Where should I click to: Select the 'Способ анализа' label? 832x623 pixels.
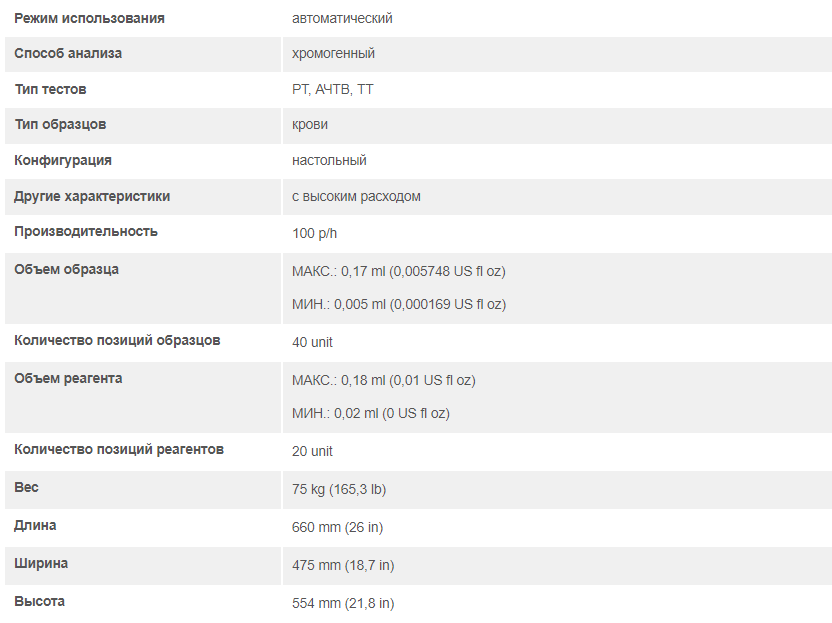click(x=68, y=53)
